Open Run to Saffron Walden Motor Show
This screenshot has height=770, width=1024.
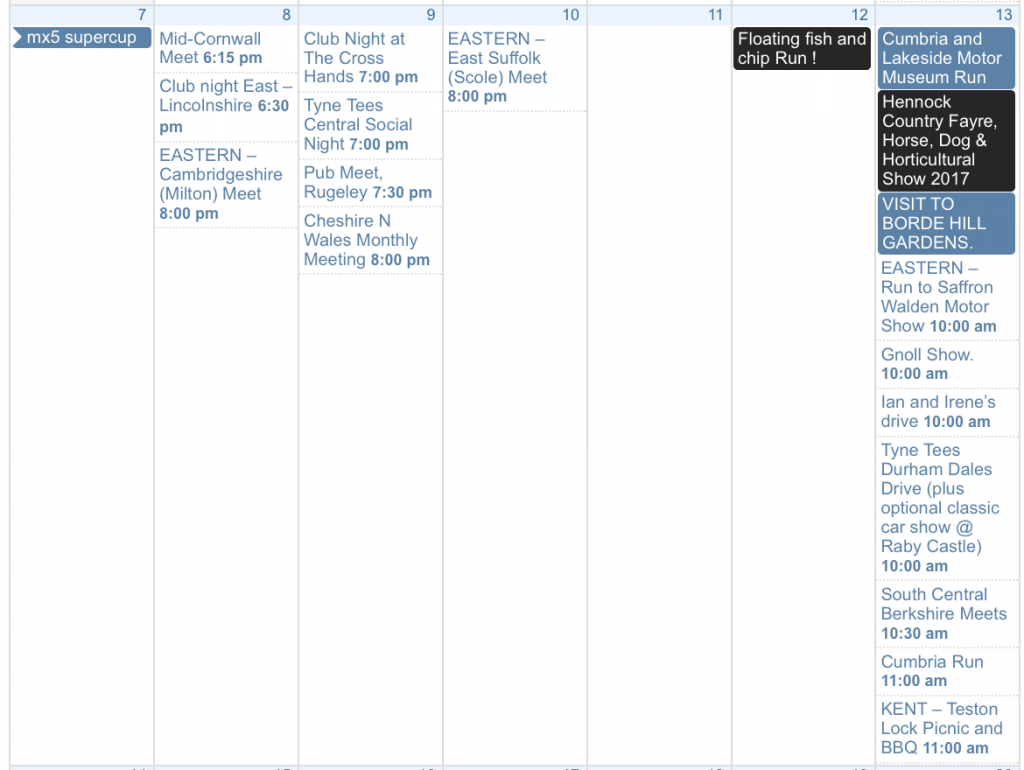938,297
